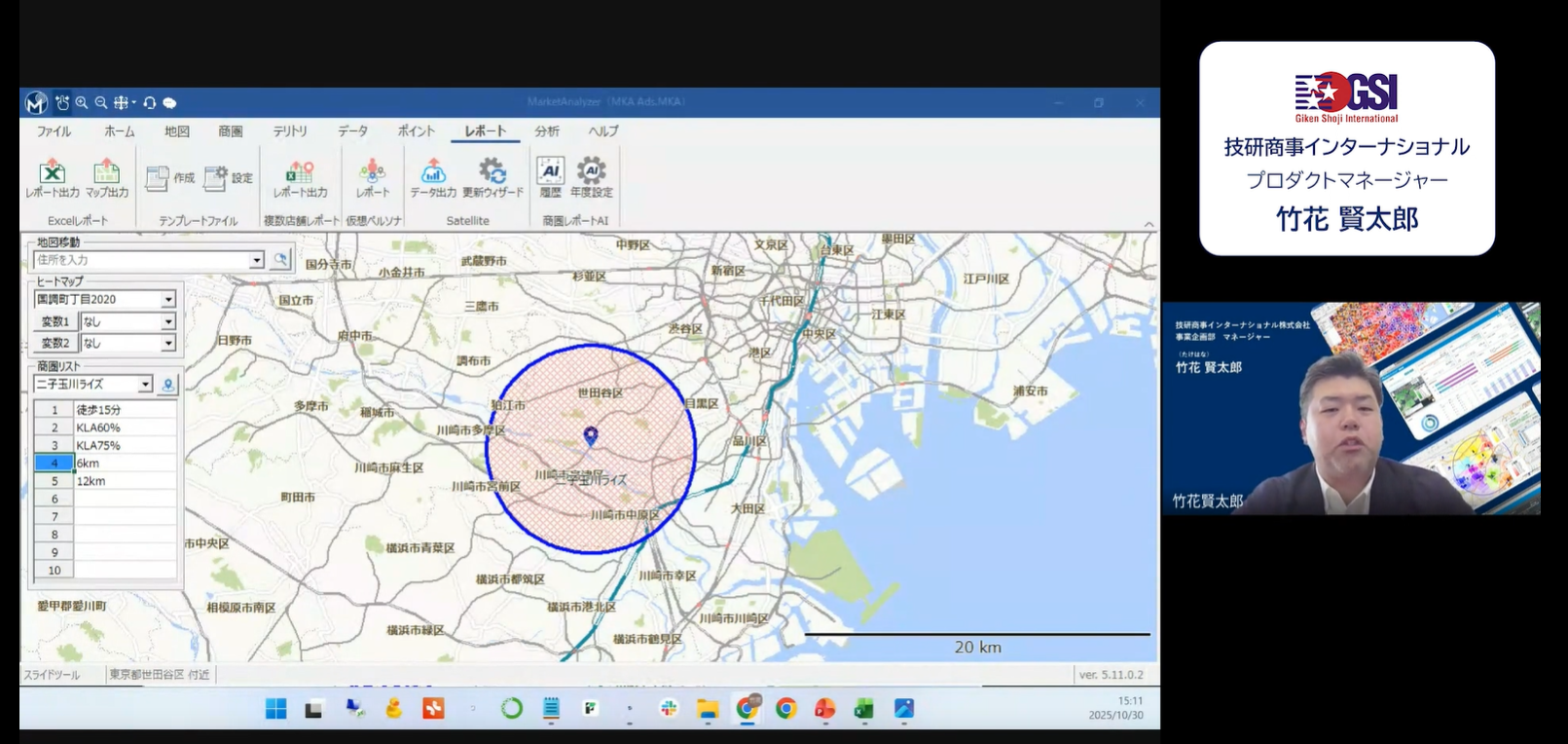Click the location pin button beside 二子玉川ライズ
Screen dimensions: 1568x744
167,385
